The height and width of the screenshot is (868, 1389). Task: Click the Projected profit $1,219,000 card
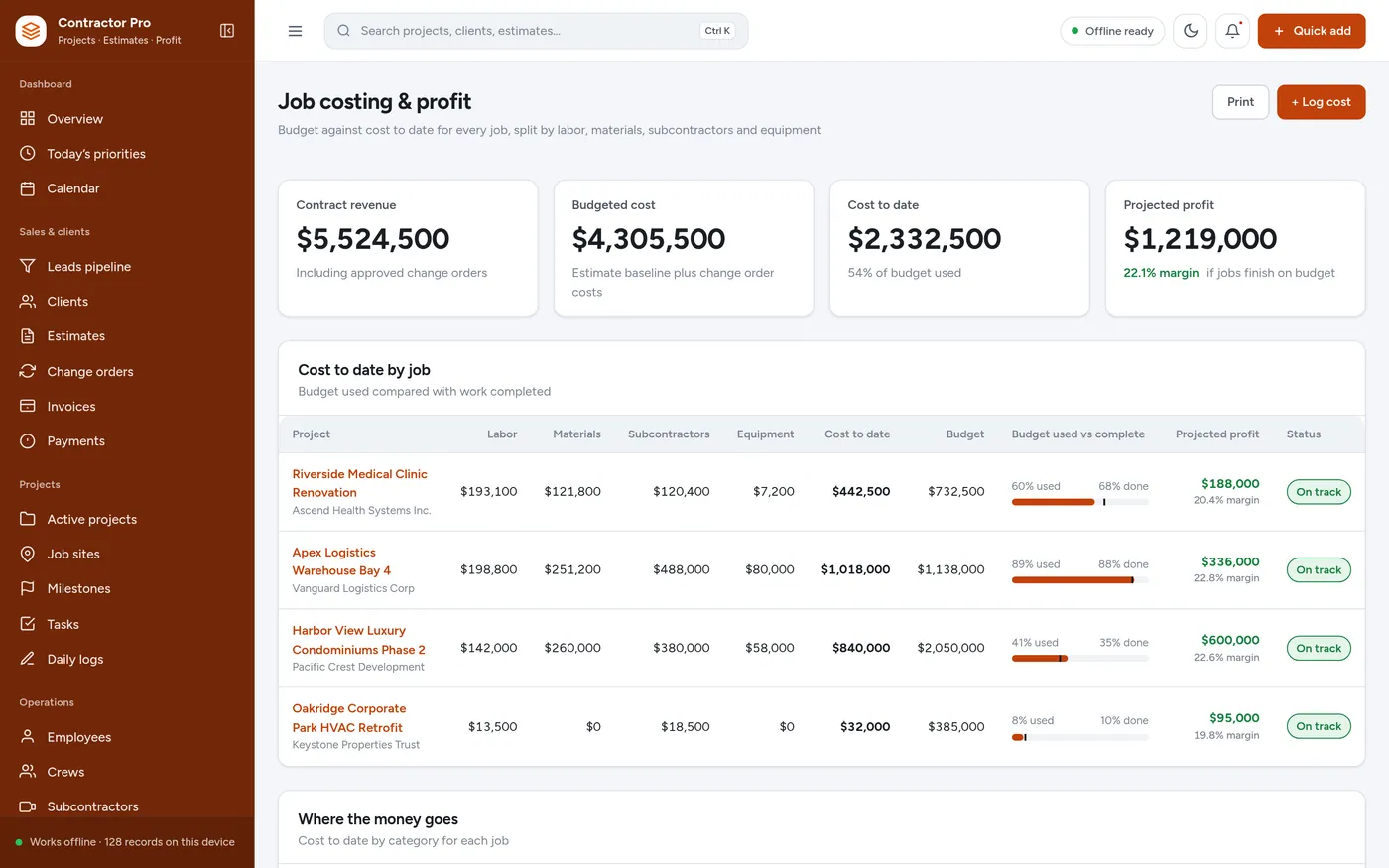point(1235,248)
